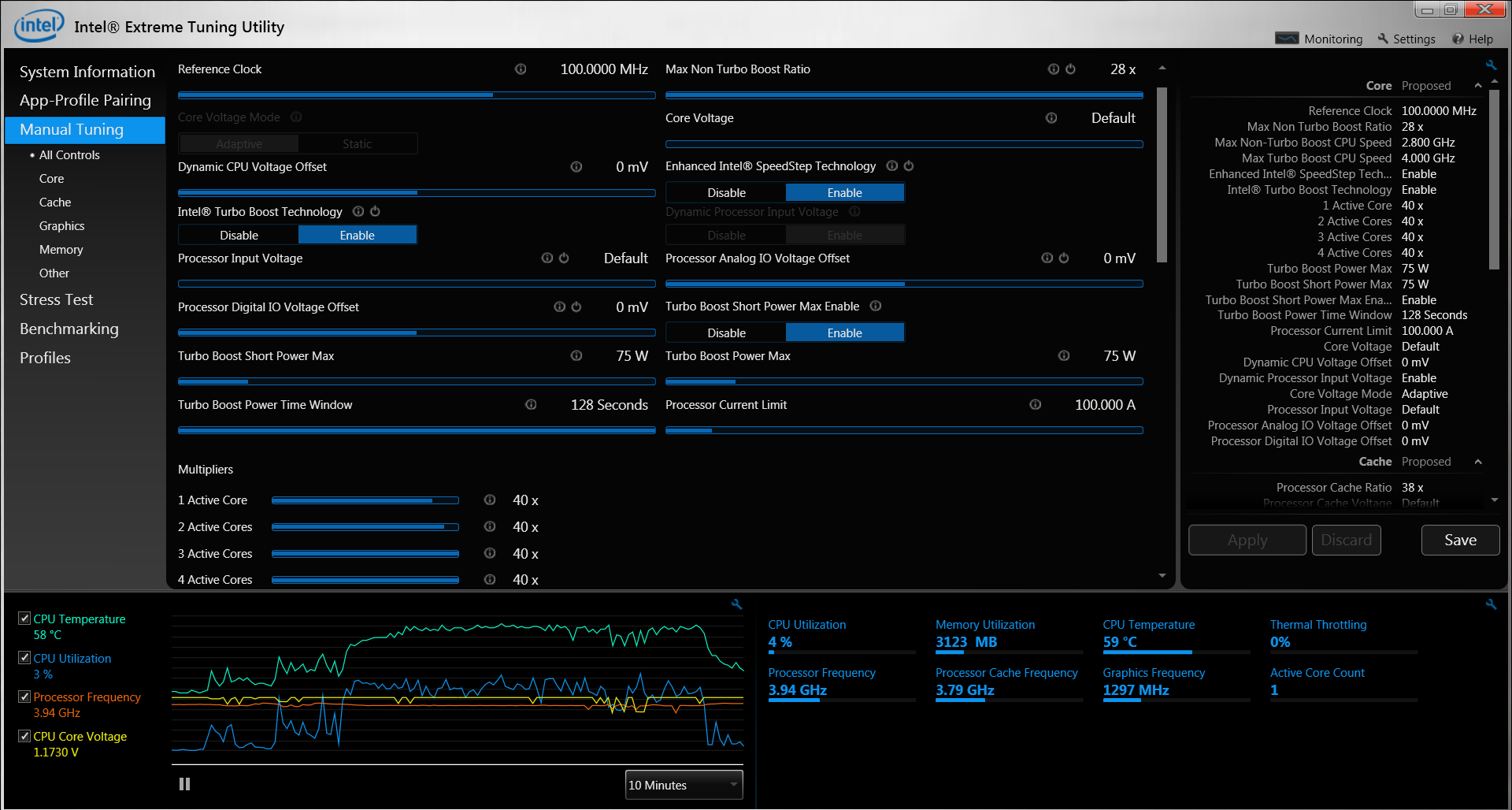The height and width of the screenshot is (810, 1512).
Task: Toggle the CPU Core Voltage checkbox
Action: (x=24, y=736)
